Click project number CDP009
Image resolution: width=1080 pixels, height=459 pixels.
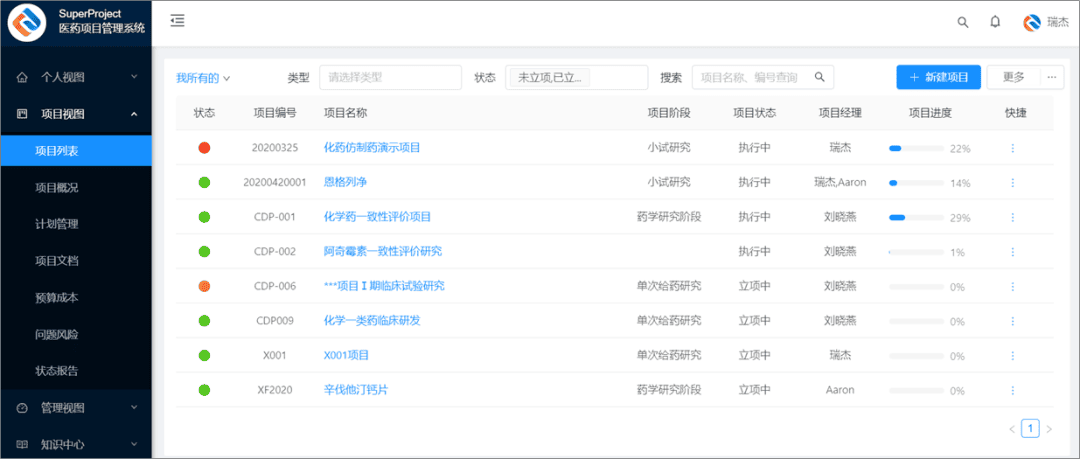click(x=275, y=320)
